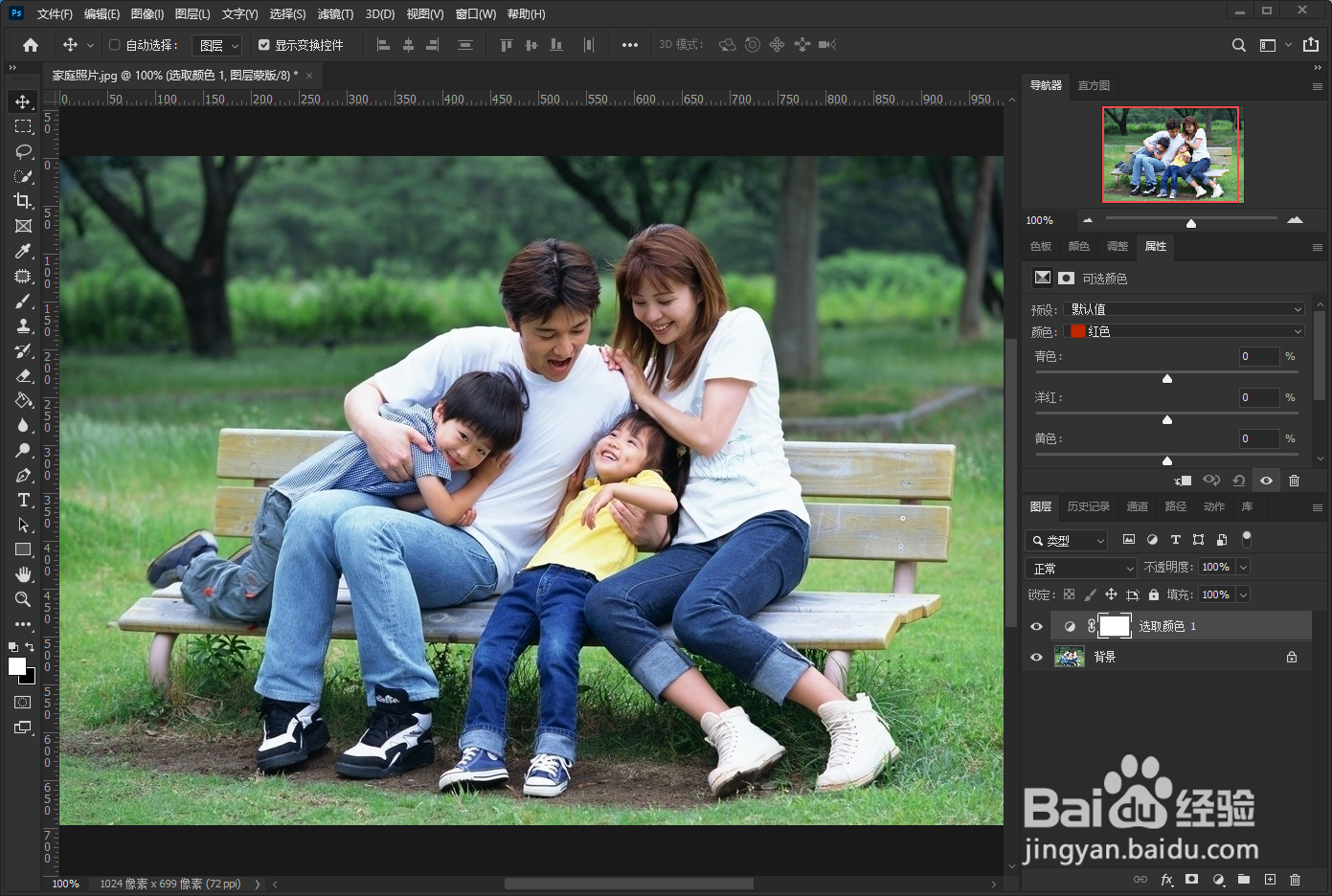Screen dimensions: 1332x896
Task: Select the Pen tool
Action: (23, 475)
